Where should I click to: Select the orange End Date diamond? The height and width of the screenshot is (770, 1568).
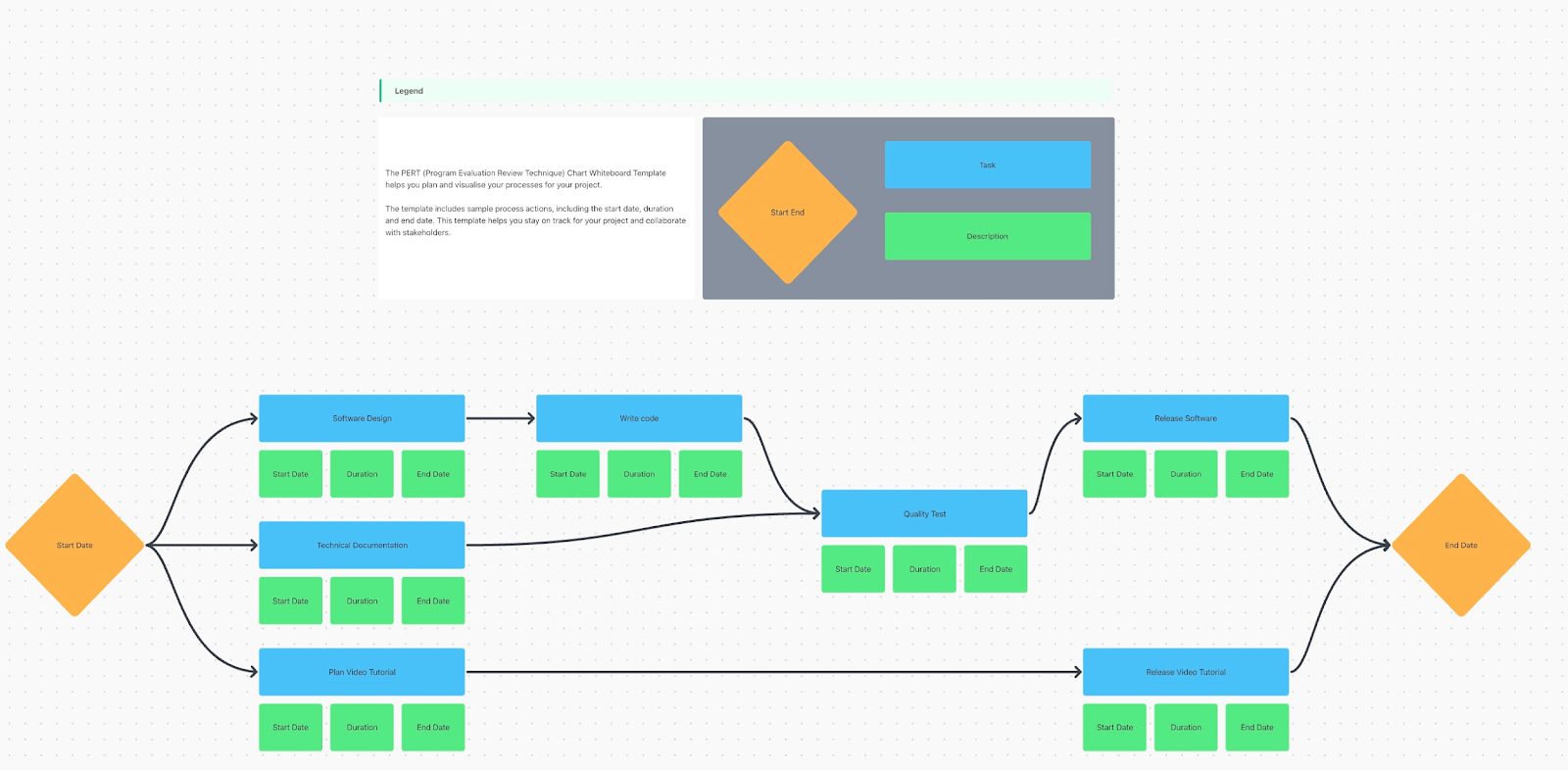pyautogui.click(x=1461, y=546)
